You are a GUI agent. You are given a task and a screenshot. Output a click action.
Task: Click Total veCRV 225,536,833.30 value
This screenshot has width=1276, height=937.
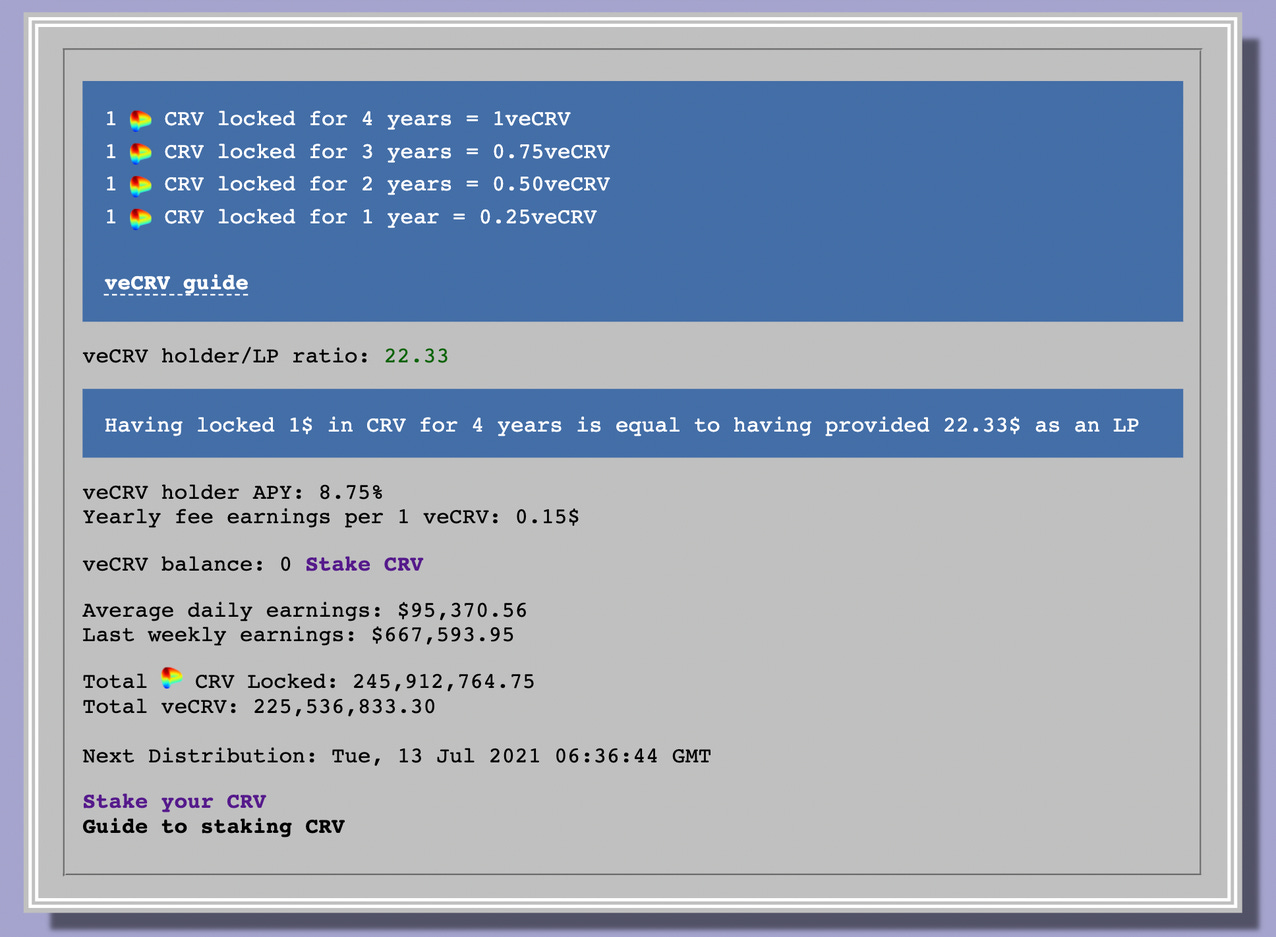click(x=344, y=707)
